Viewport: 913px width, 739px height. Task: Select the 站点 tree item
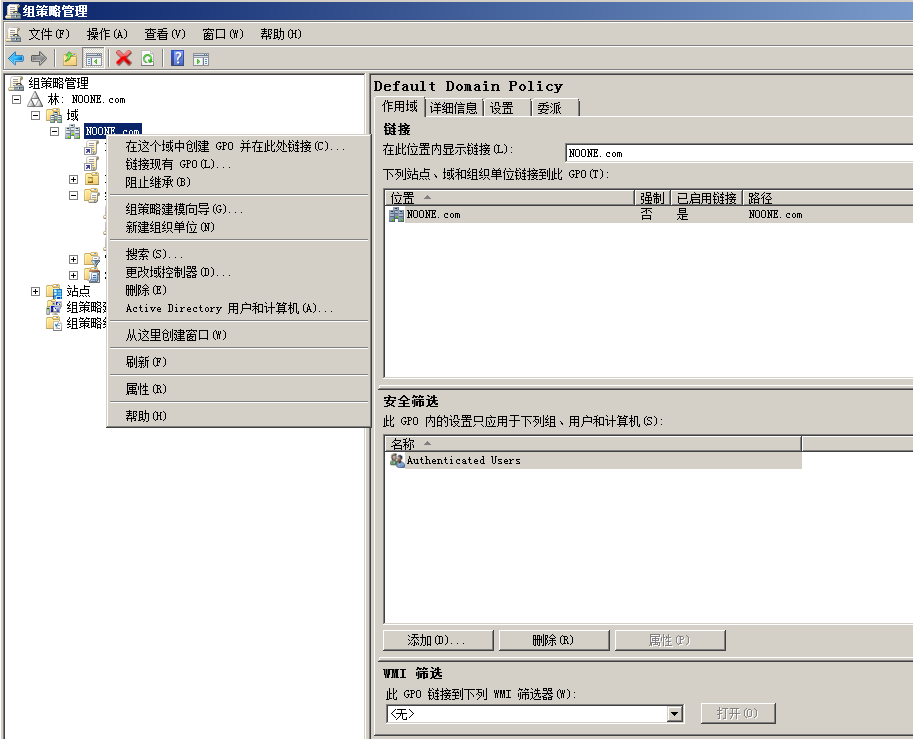click(x=78, y=291)
